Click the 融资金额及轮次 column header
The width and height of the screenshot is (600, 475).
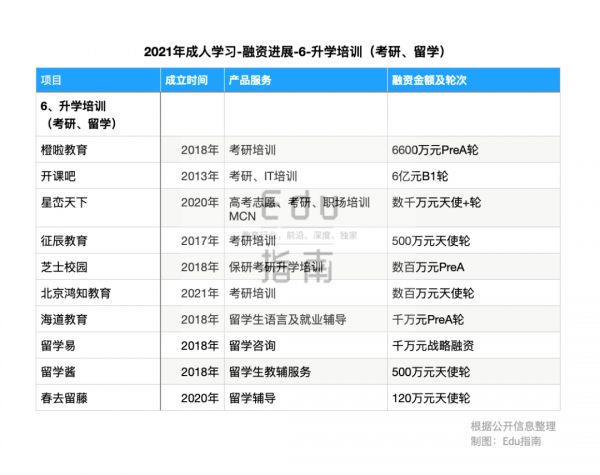tap(431, 80)
